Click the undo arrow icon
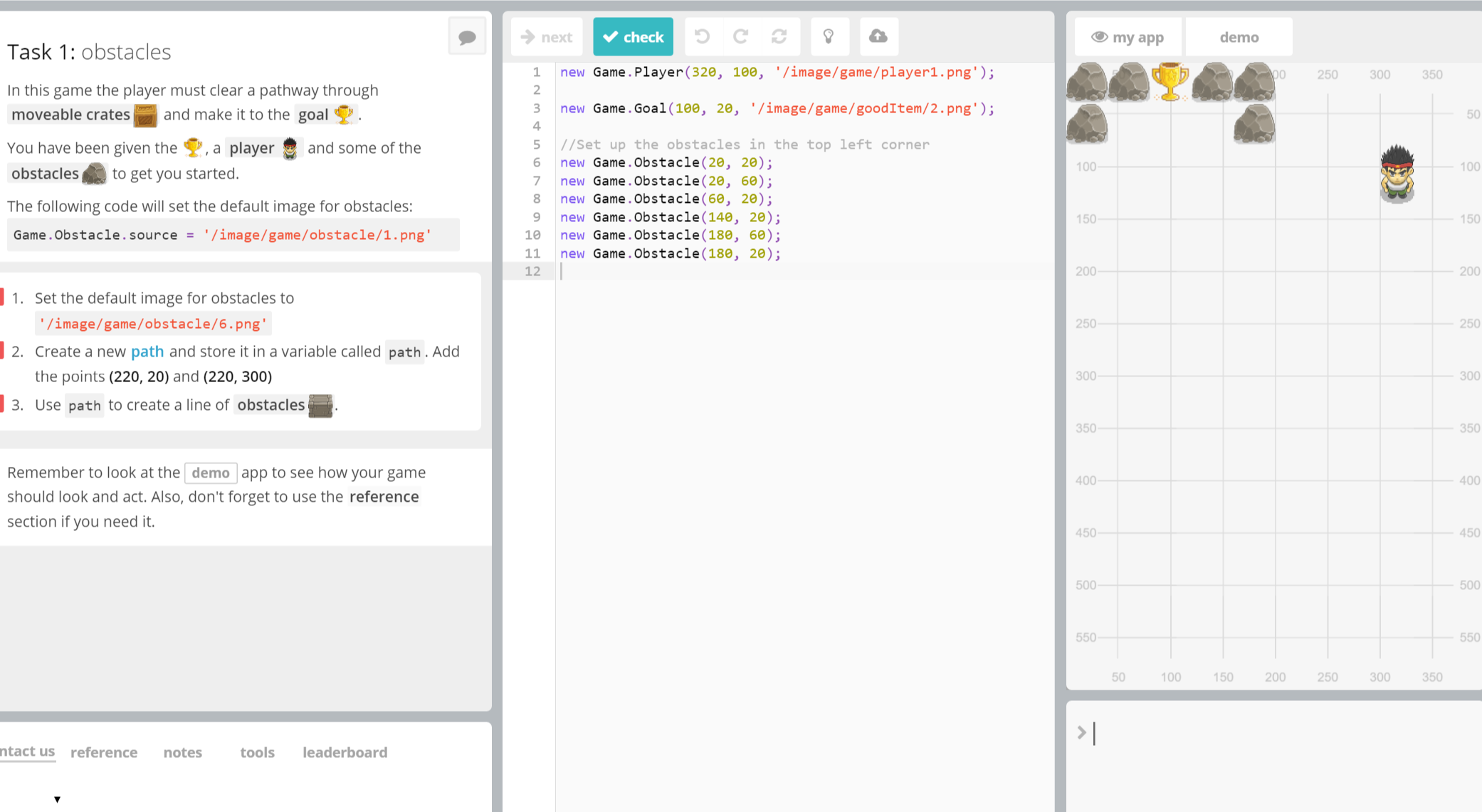The image size is (1482, 812). coord(702,36)
